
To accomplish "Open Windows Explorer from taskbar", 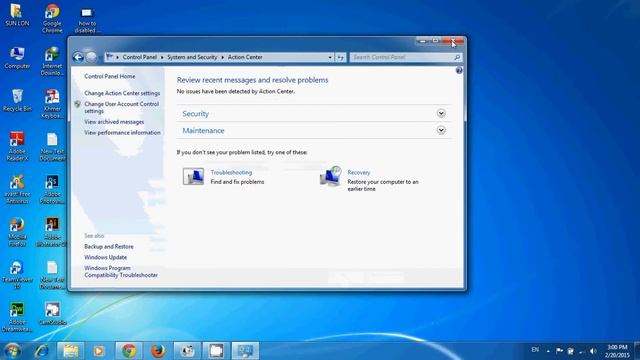I will [x=70, y=351].
